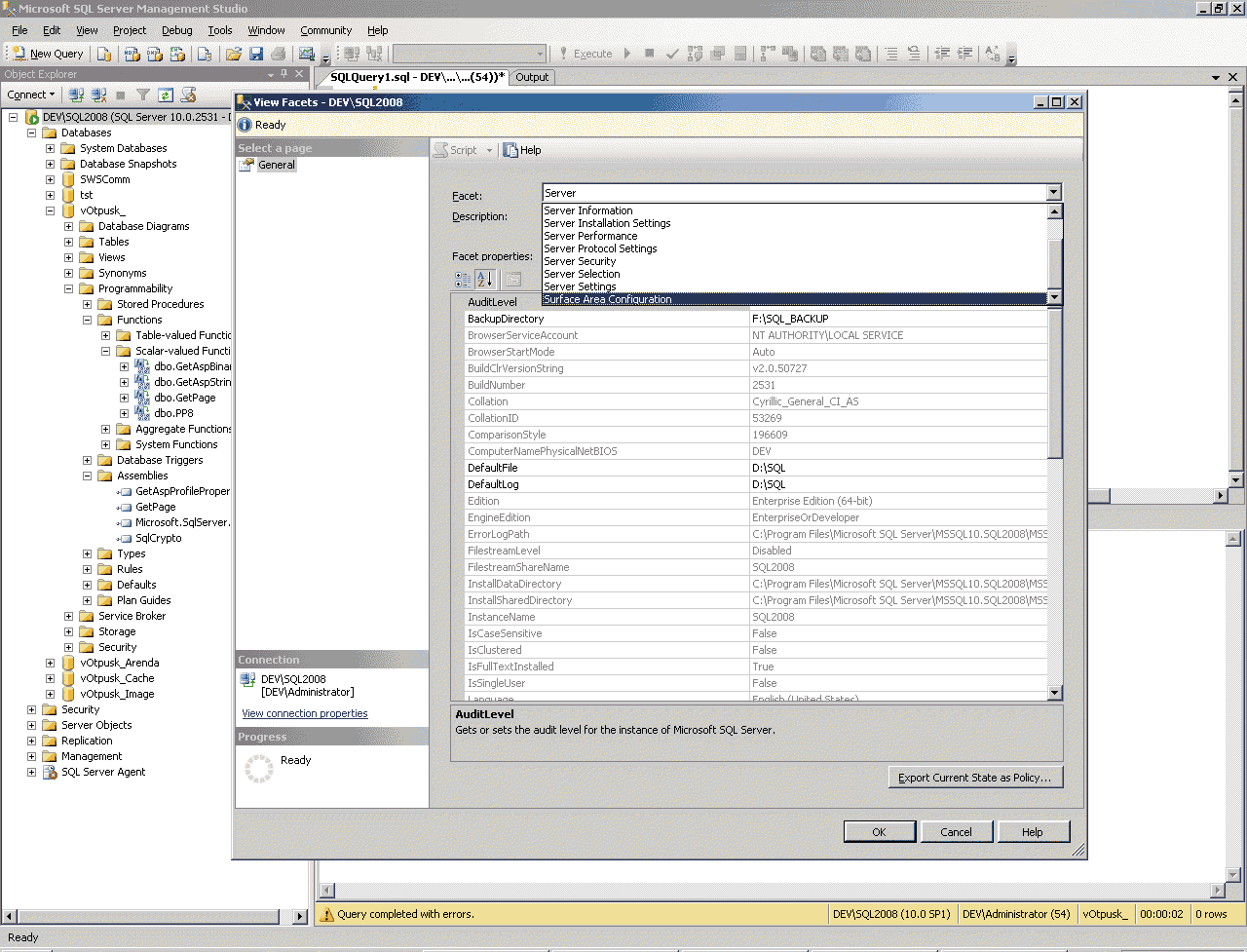The height and width of the screenshot is (952, 1247).
Task: Switch to the Output tab
Action: pos(532,77)
